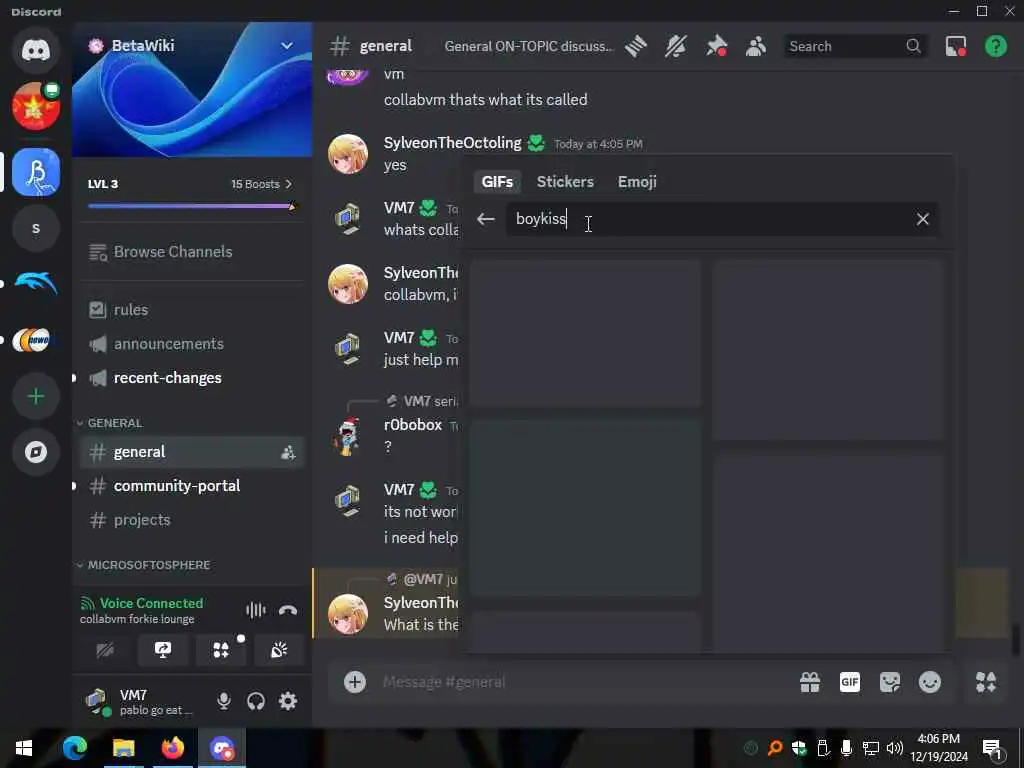
Task: Toggle notification settings bell icon
Action: point(675,46)
